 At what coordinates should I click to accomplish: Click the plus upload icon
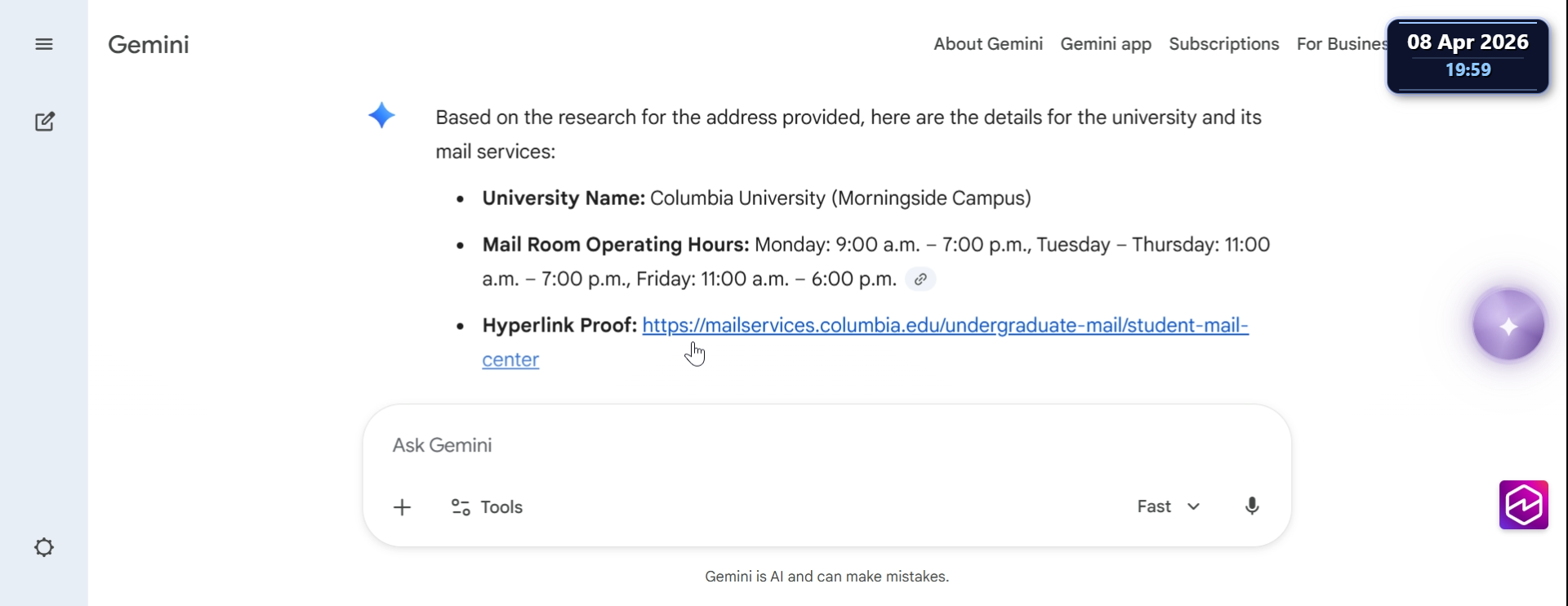(x=402, y=507)
